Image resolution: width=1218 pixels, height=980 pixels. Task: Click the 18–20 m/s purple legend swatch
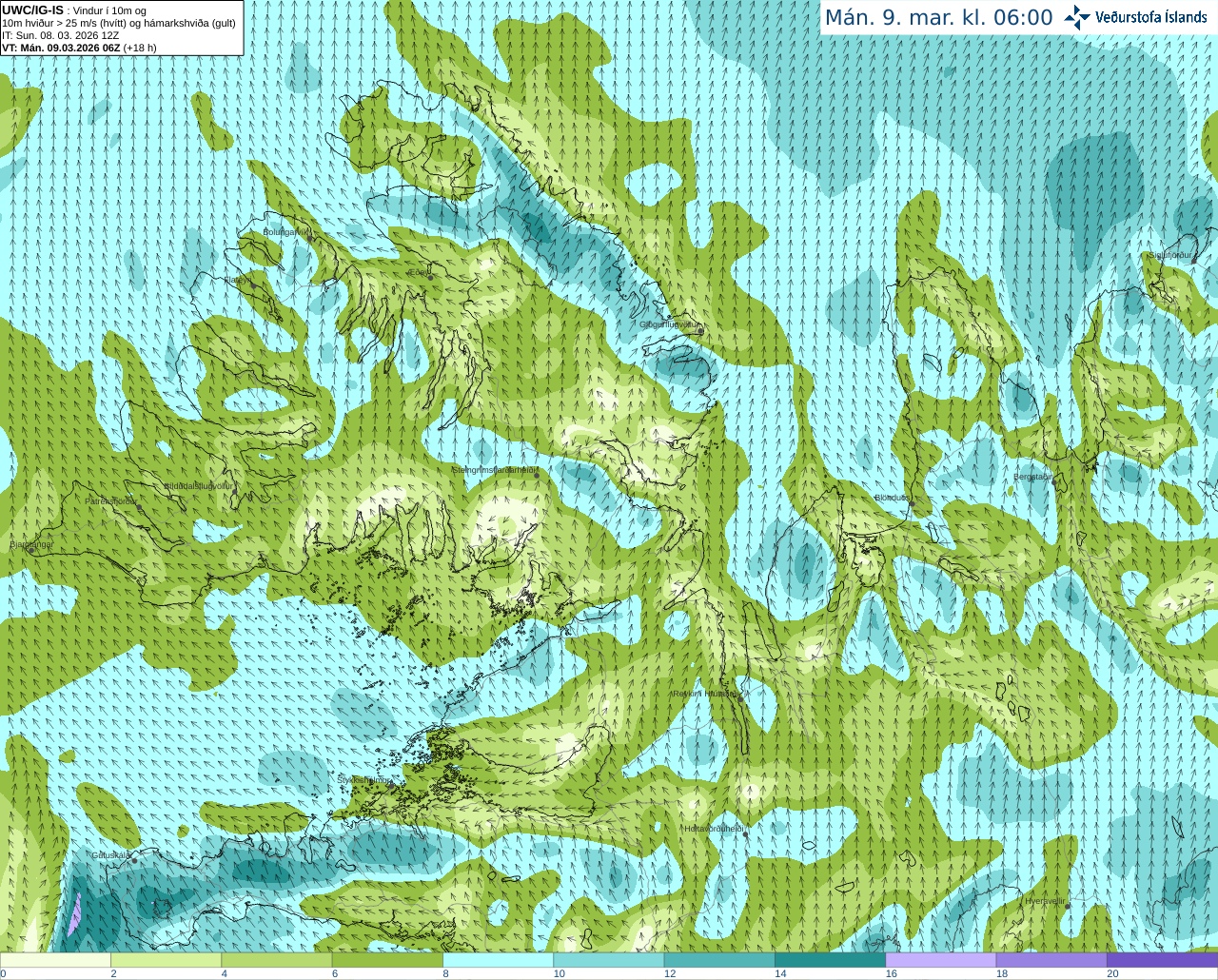(x=1051, y=960)
